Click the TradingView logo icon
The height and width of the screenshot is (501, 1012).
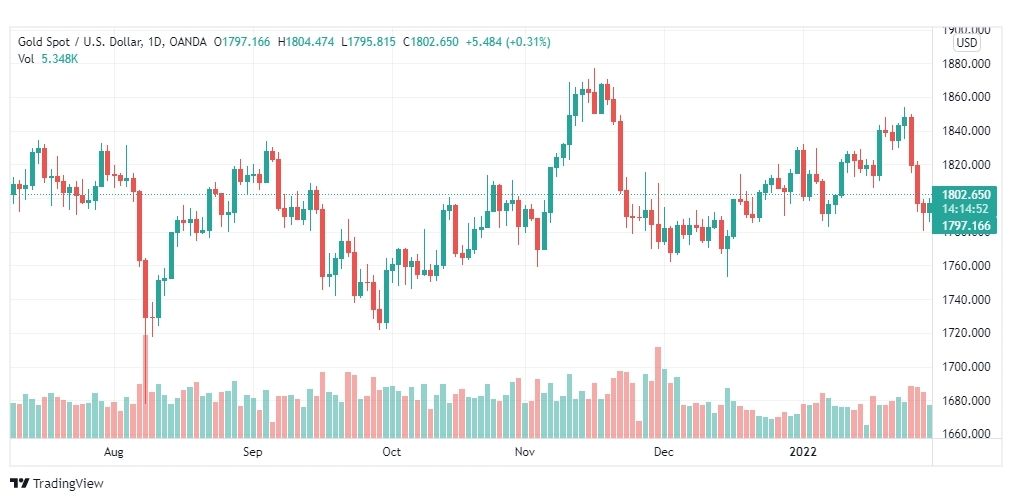click(x=20, y=483)
